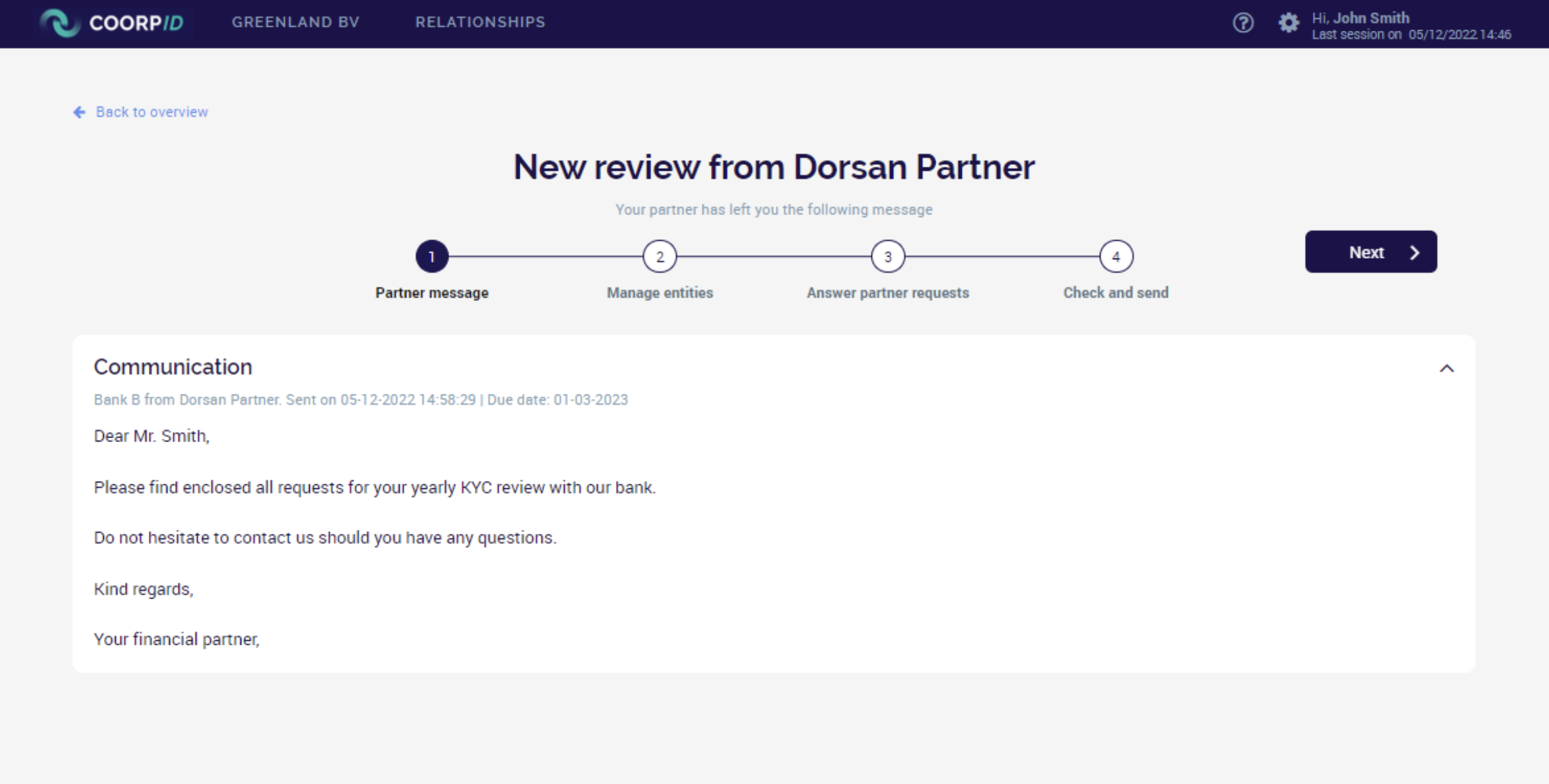Click the New review from Dorsan Partner title
This screenshot has width=1549, height=784.
774,167
